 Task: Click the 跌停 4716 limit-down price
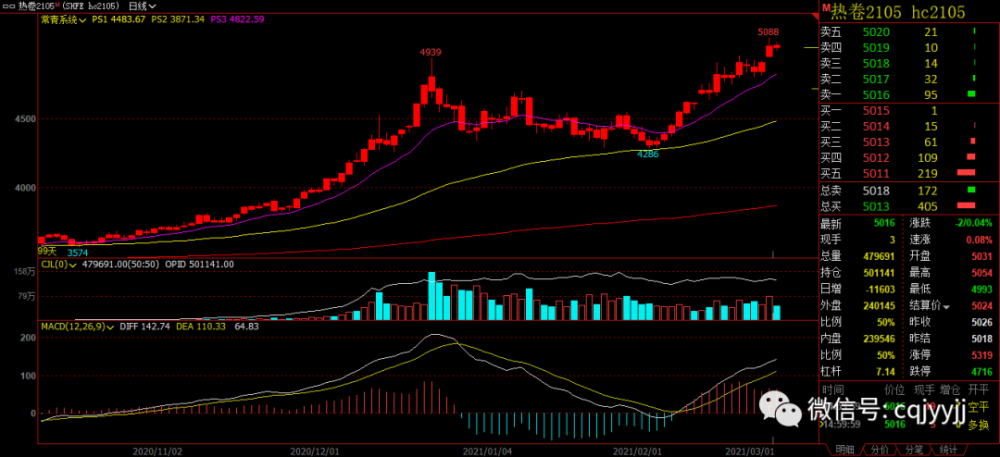pyautogui.click(x=982, y=372)
